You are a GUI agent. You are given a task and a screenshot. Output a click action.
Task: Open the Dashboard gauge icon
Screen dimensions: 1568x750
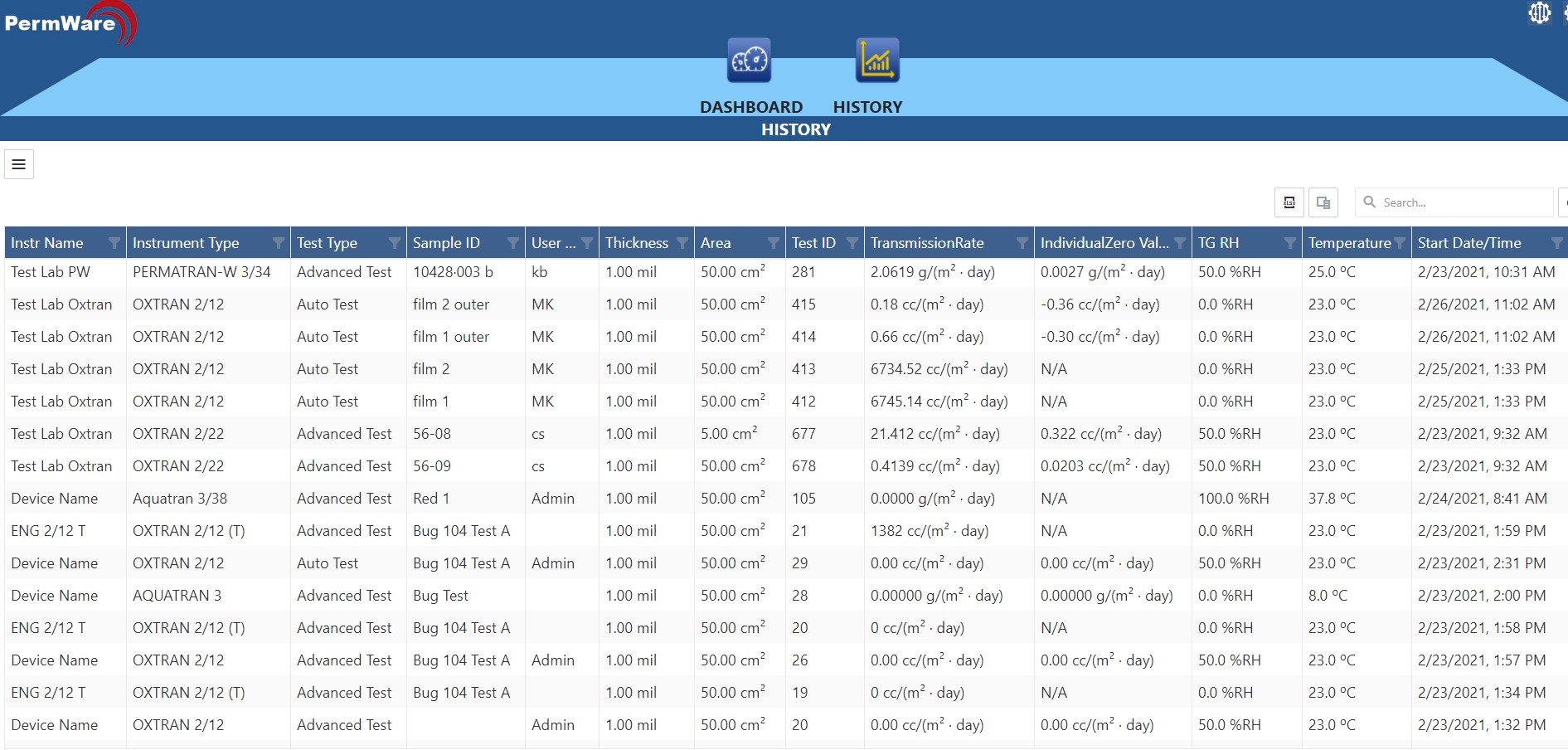pyautogui.click(x=749, y=61)
